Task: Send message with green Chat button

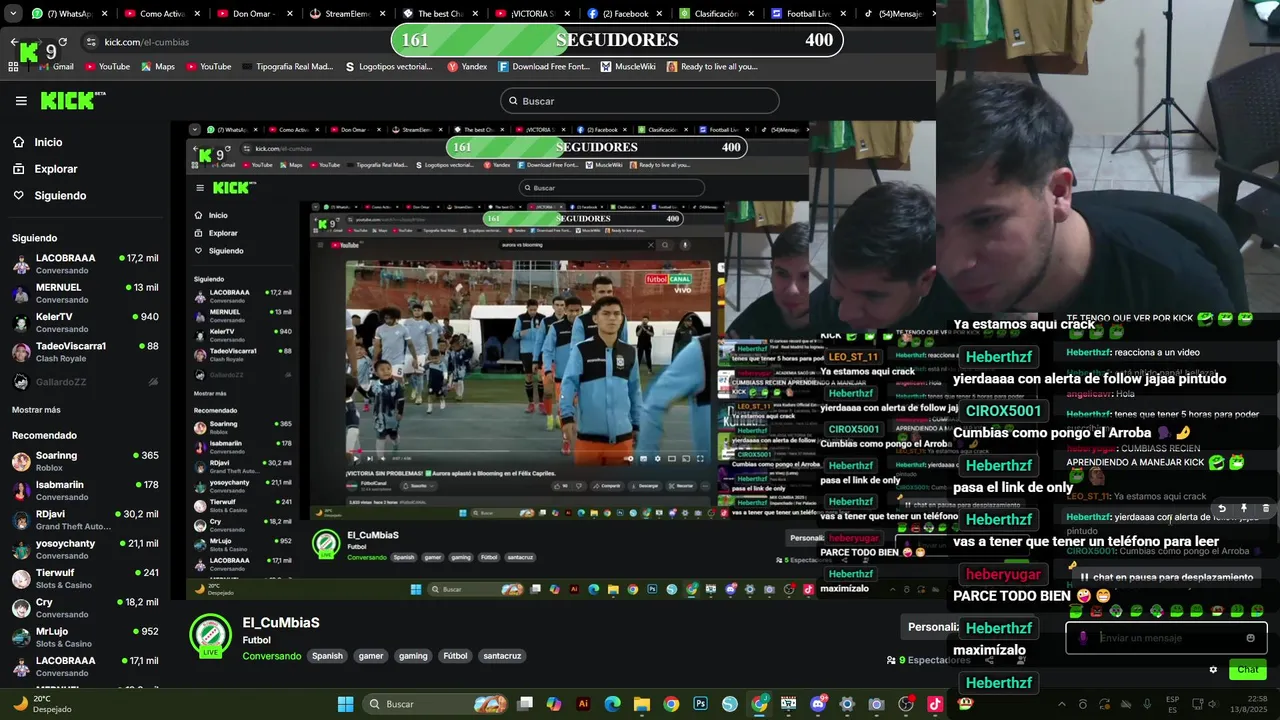Action: tap(1247, 670)
